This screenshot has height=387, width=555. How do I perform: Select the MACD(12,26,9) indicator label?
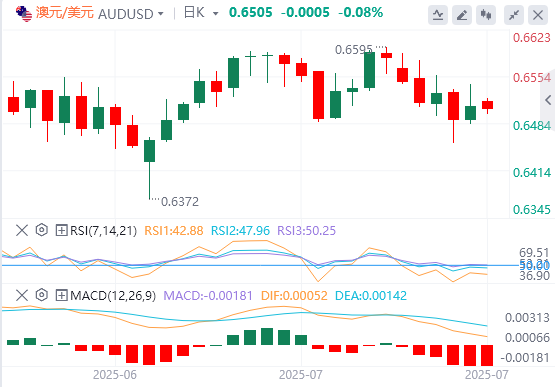pos(113,296)
